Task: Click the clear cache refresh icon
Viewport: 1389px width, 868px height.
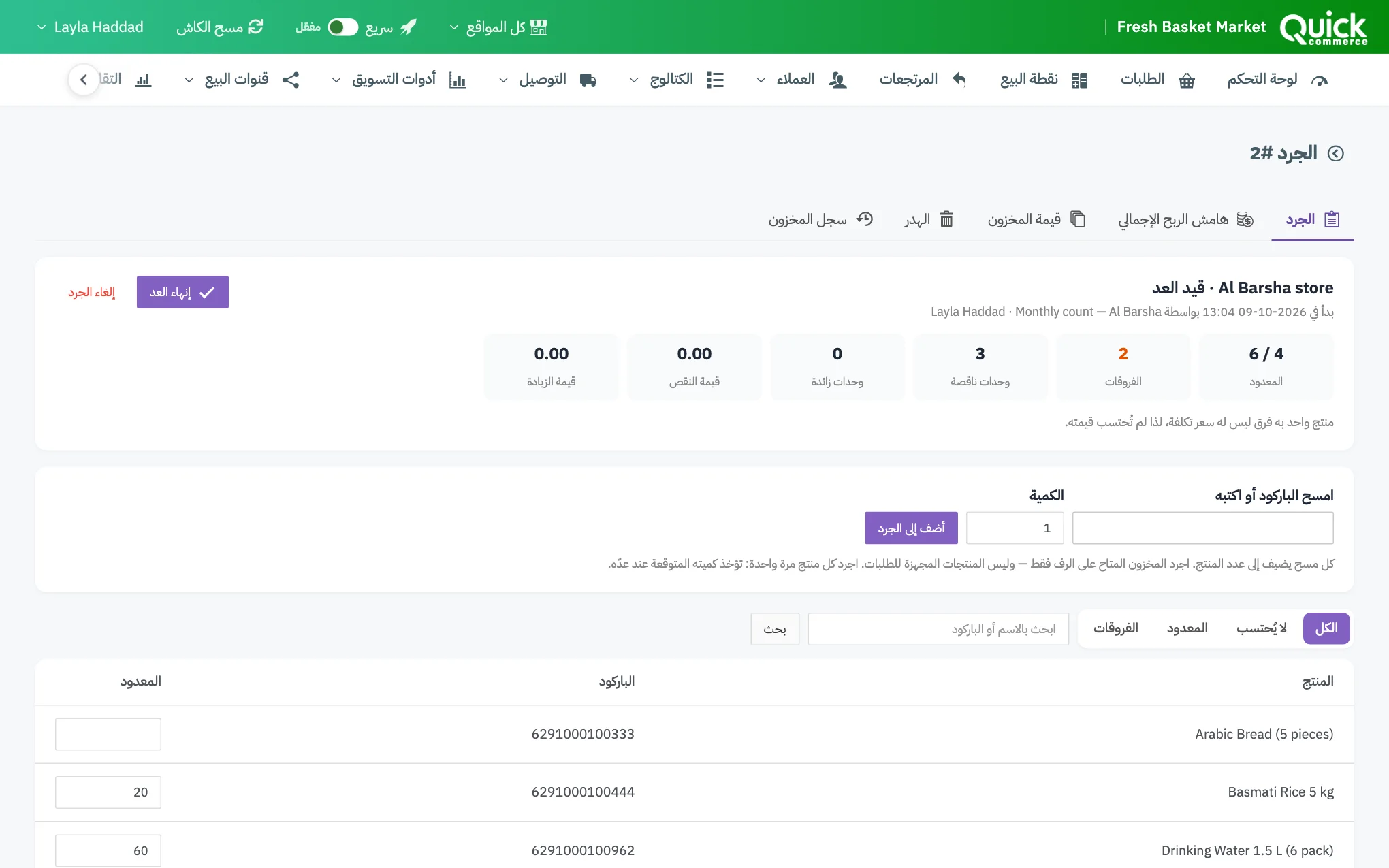Action: click(255, 27)
